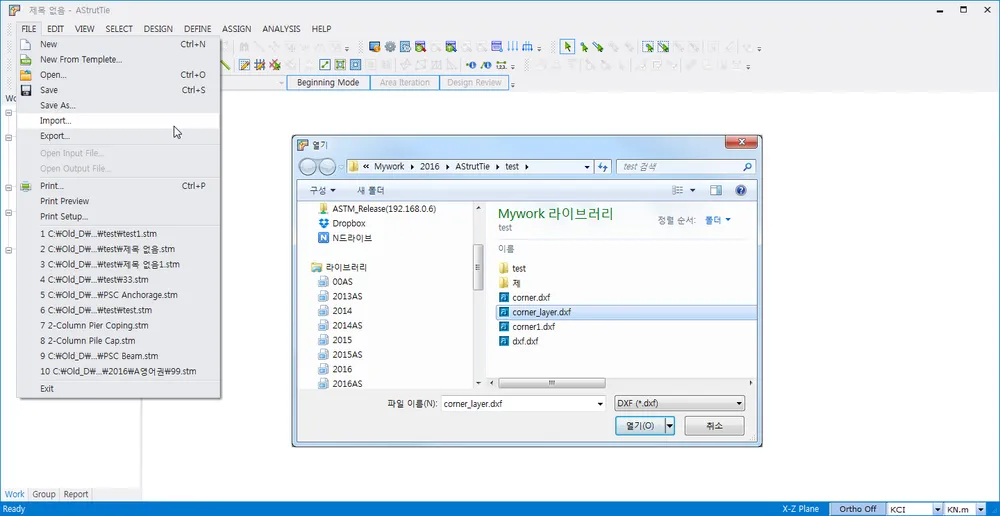This screenshot has height=516, width=1000.
Task: Activate Beginning Mode
Action: pos(328,82)
